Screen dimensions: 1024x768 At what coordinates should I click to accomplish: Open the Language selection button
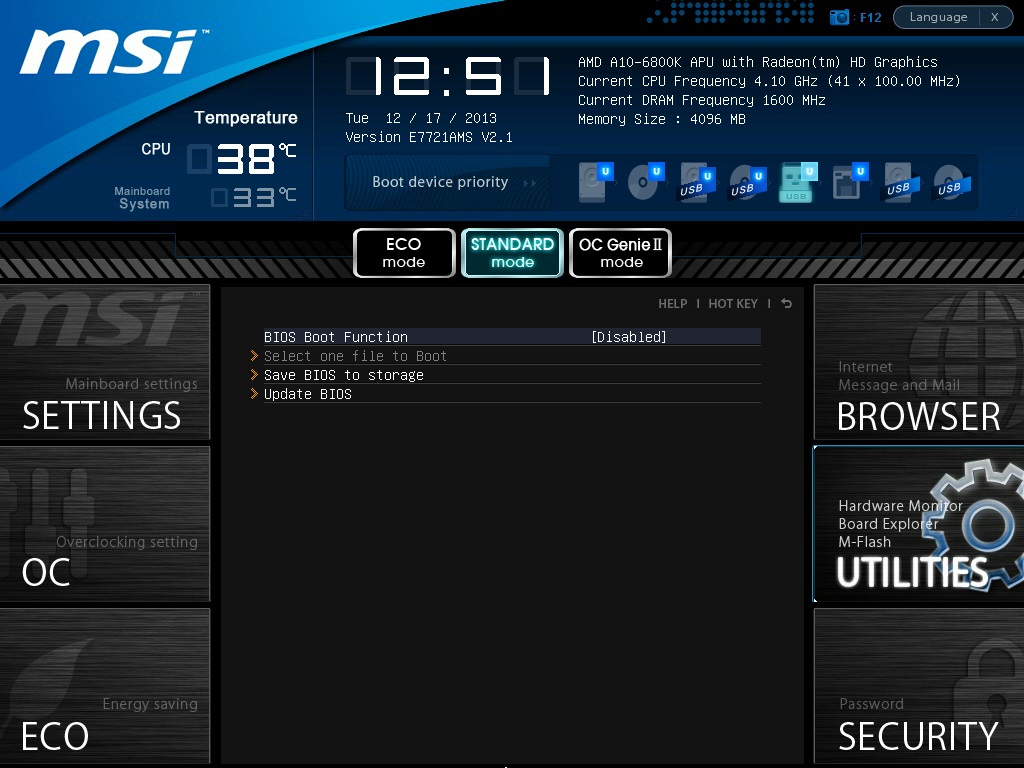click(x=938, y=17)
